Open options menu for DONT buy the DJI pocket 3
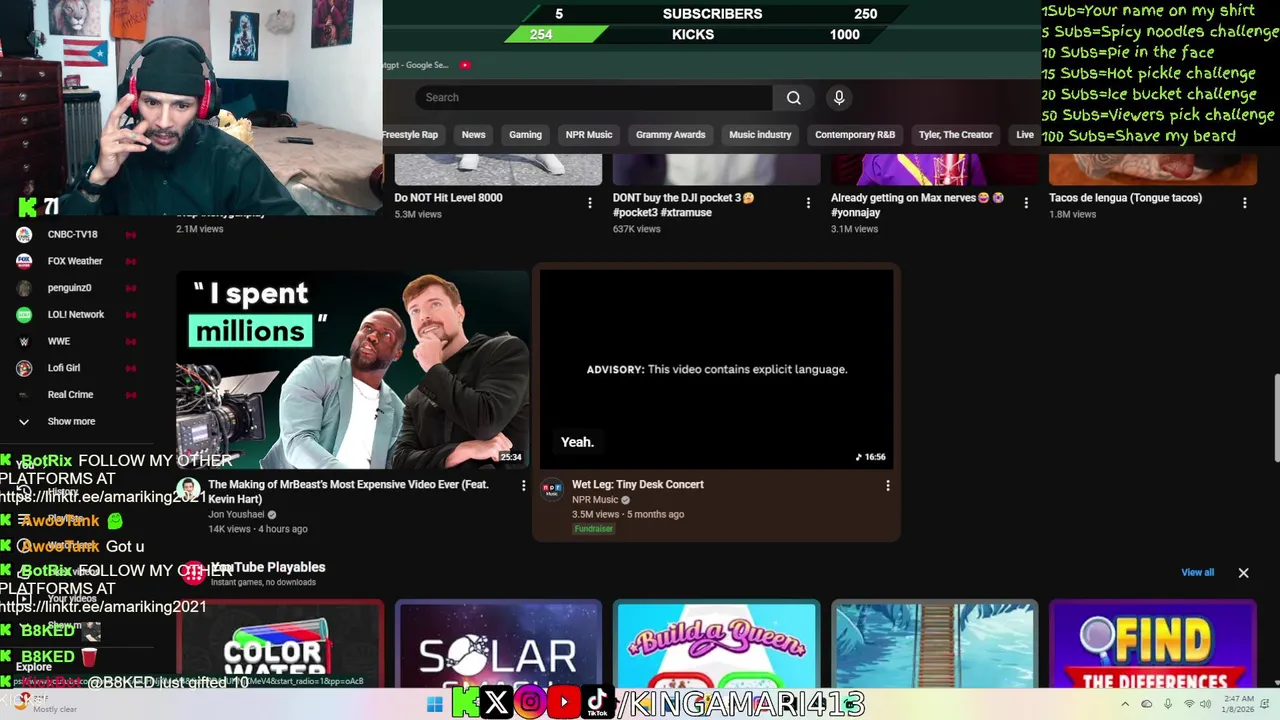This screenshot has height=720, width=1280. [x=808, y=203]
